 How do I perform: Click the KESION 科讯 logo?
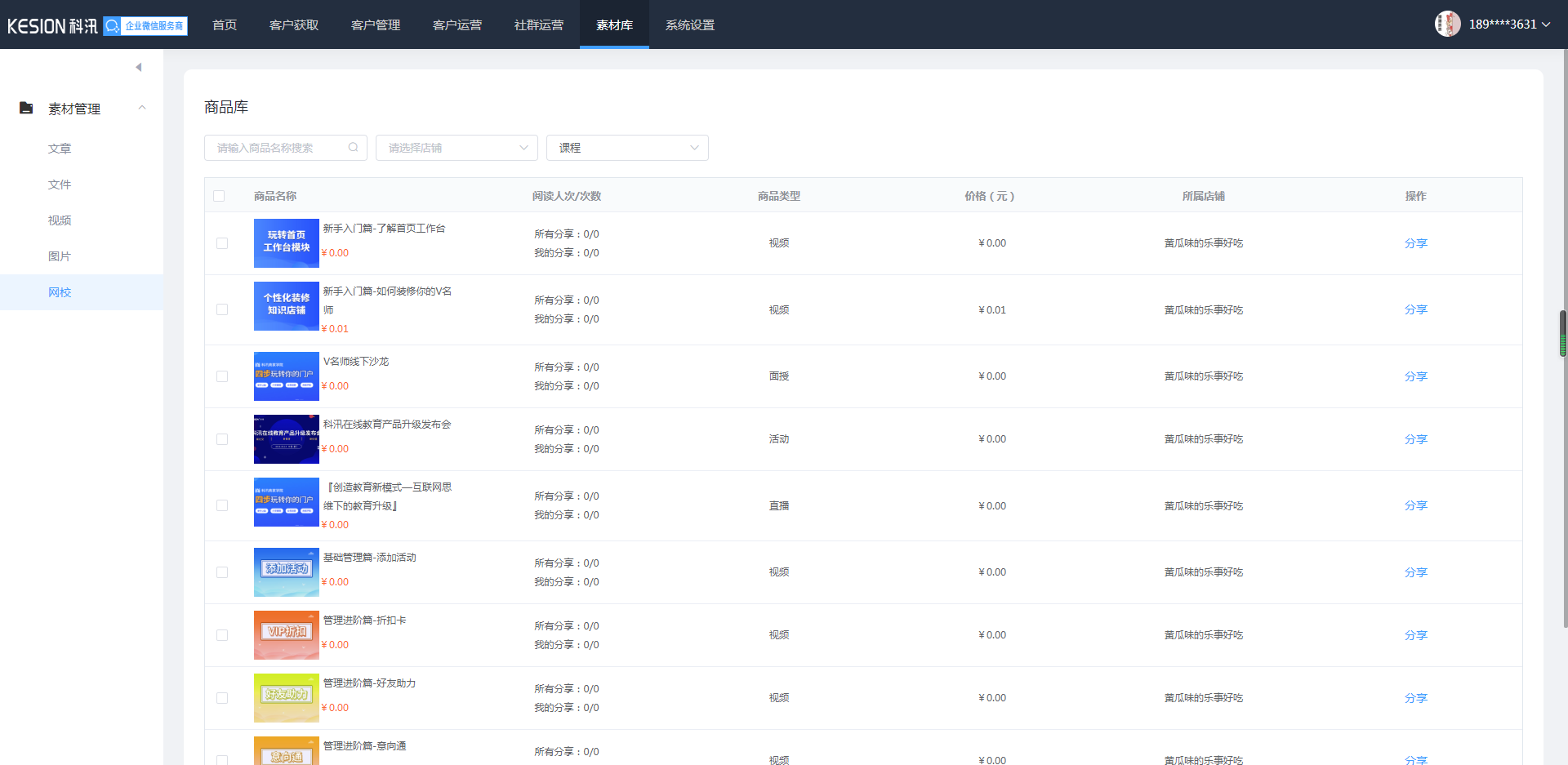point(52,26)
